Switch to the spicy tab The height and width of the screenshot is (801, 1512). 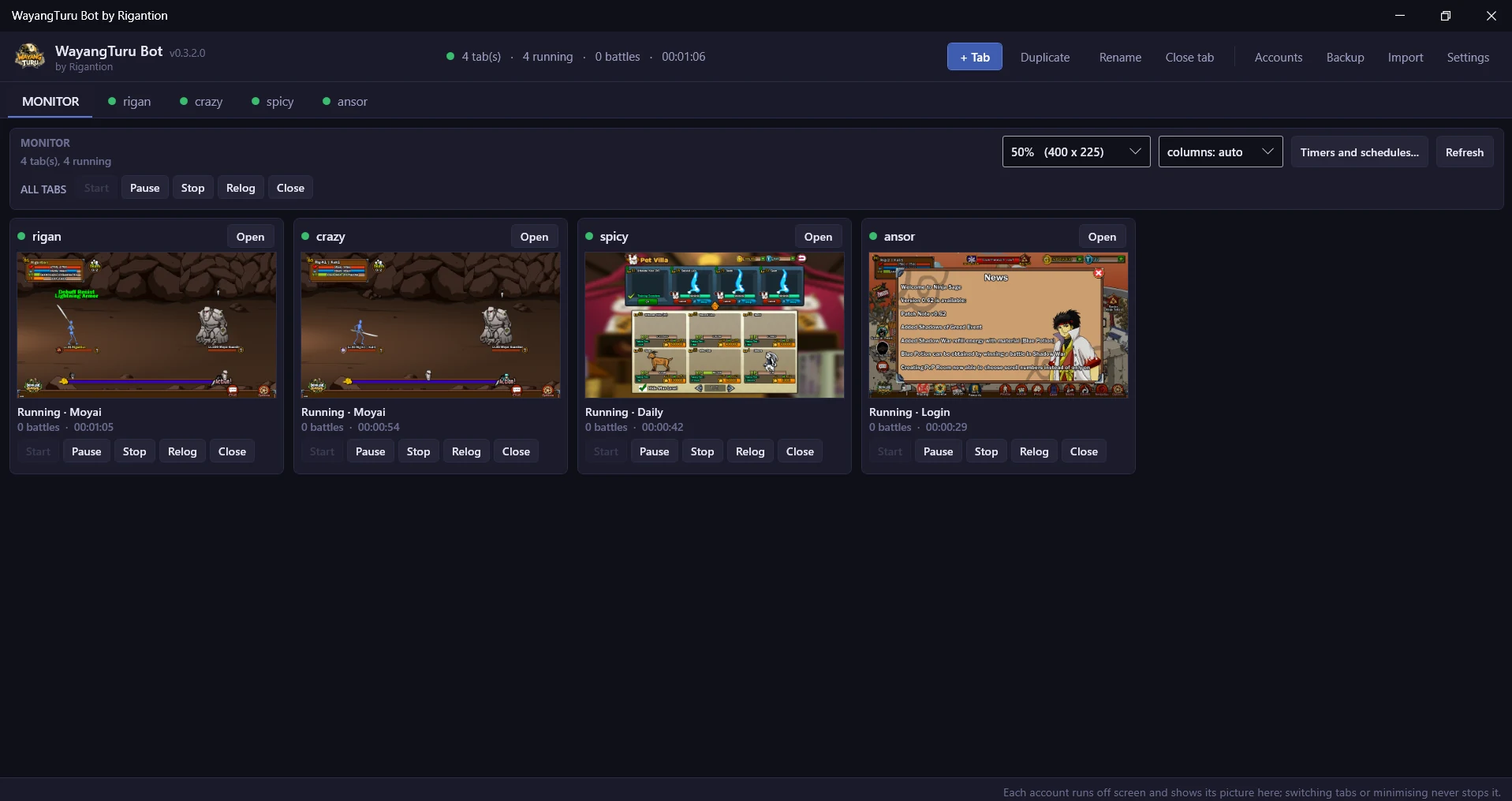point(273,101)
